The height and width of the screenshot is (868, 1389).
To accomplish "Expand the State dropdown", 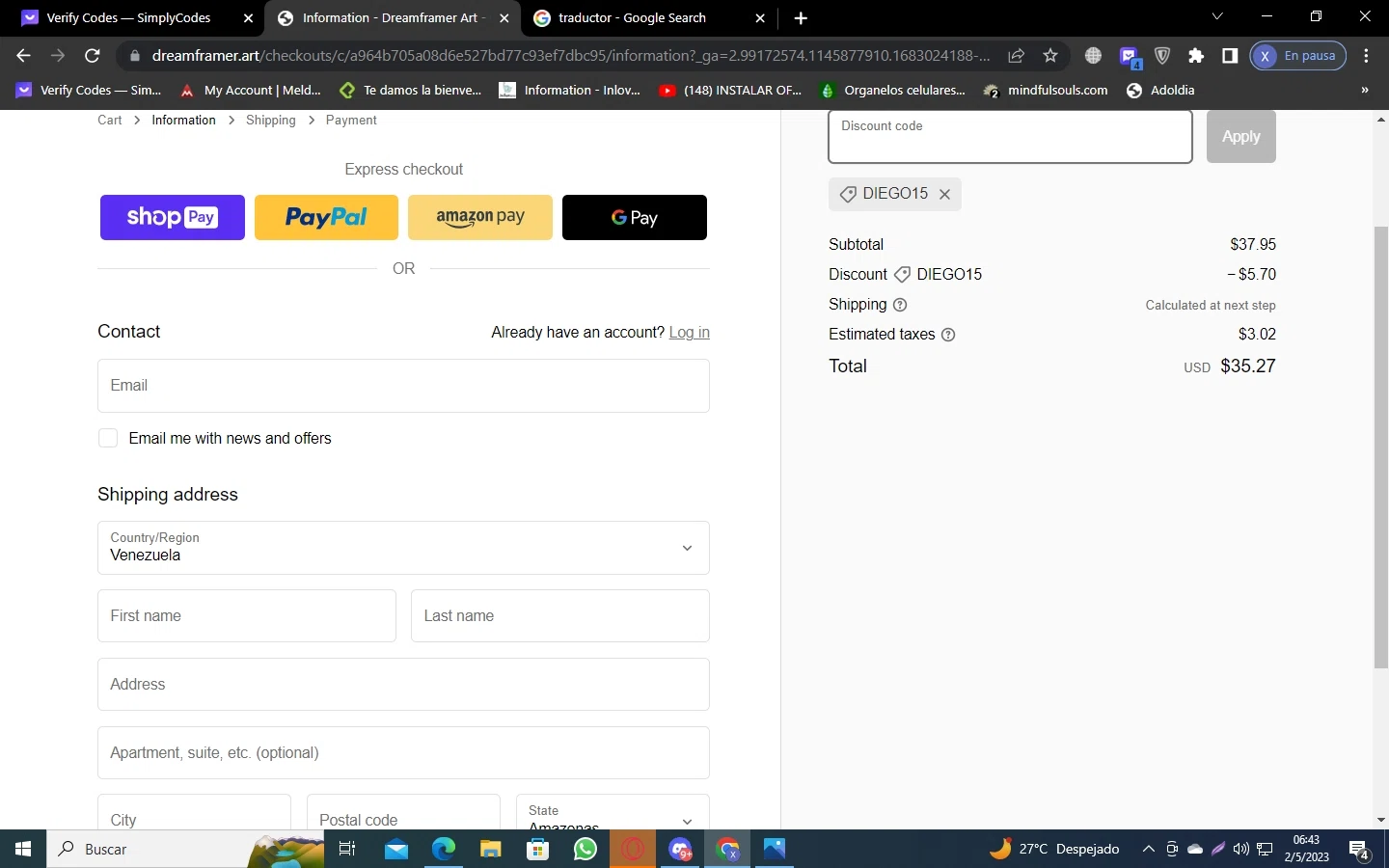I will [x=613, y=812].
